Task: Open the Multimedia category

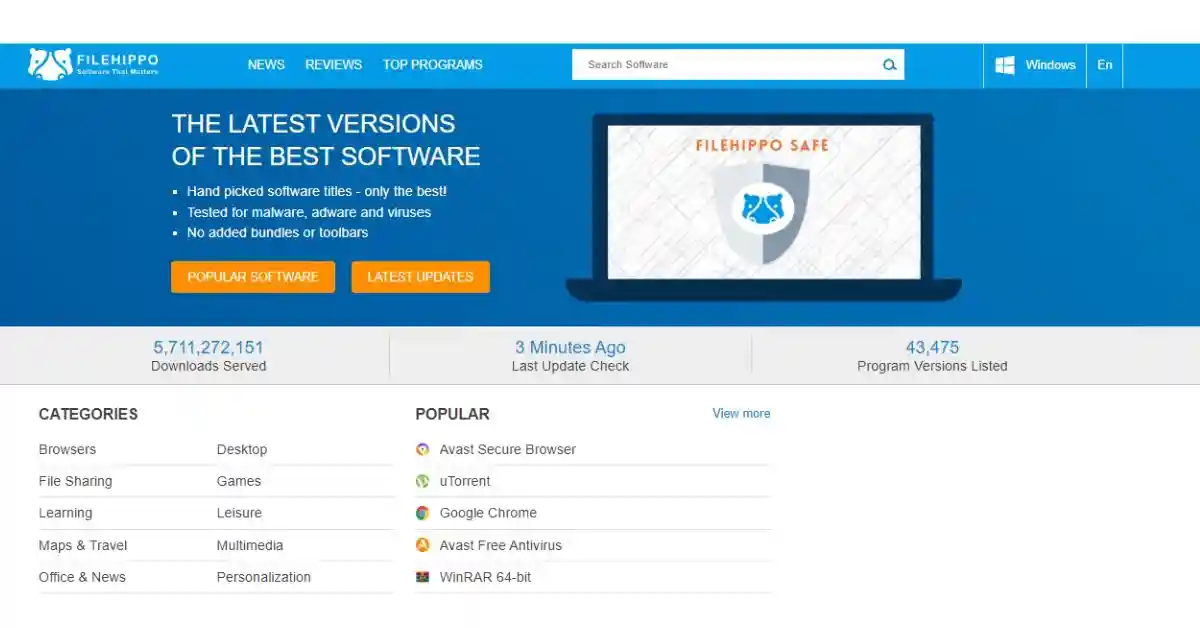Action: click(x=250, y=545)
